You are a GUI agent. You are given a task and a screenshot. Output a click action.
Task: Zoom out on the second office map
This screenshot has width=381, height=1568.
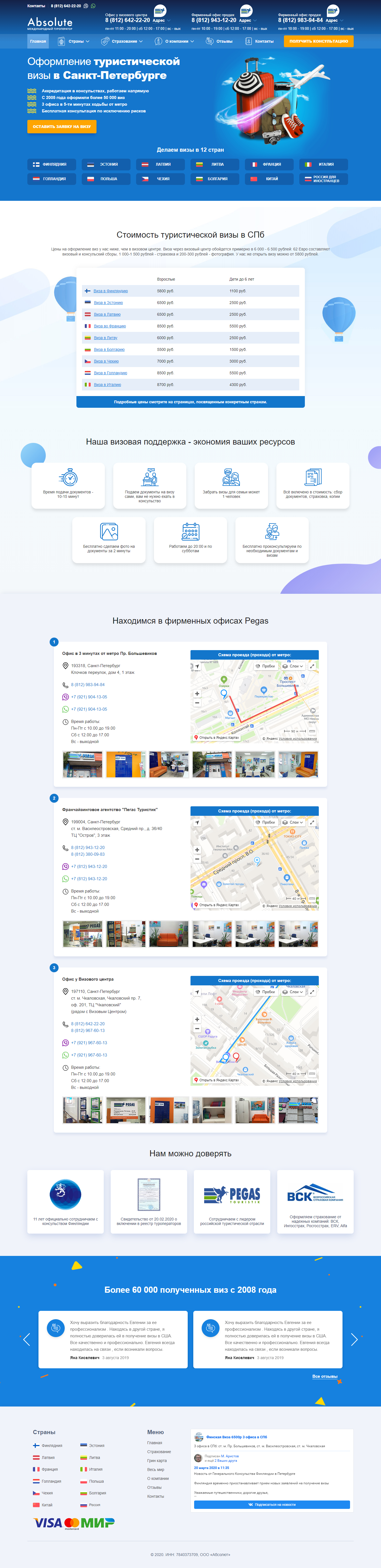pyautogui.click(x=197, y=860)
